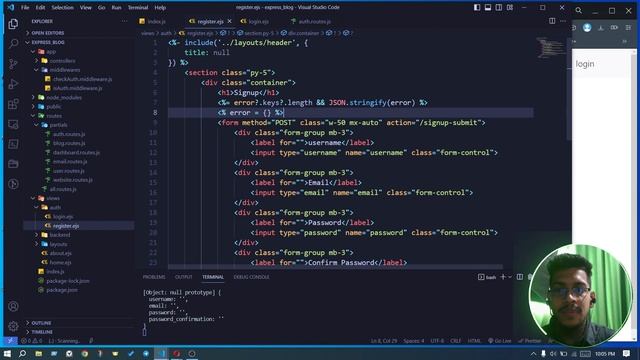Viewport: 640px width, 360px height.
Task: Add a new terminal with plus icon
Action: 503,277
